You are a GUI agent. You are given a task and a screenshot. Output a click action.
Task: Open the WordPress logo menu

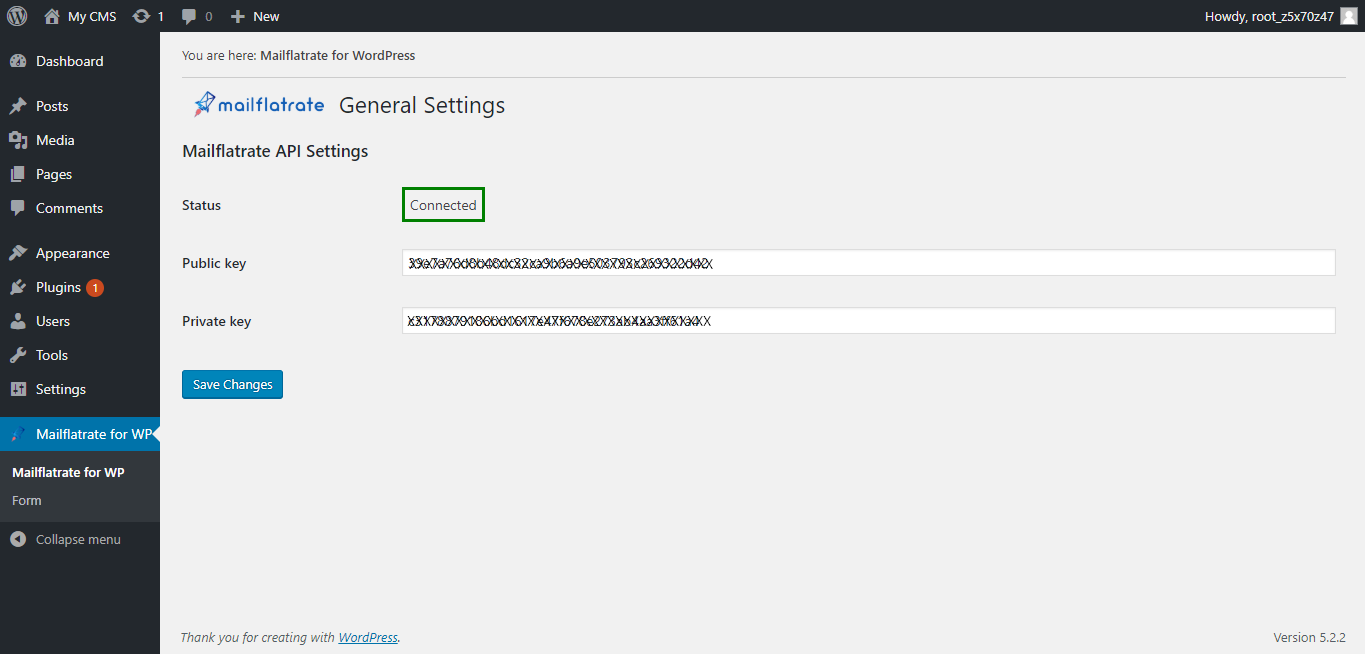[x=17, y=16]
